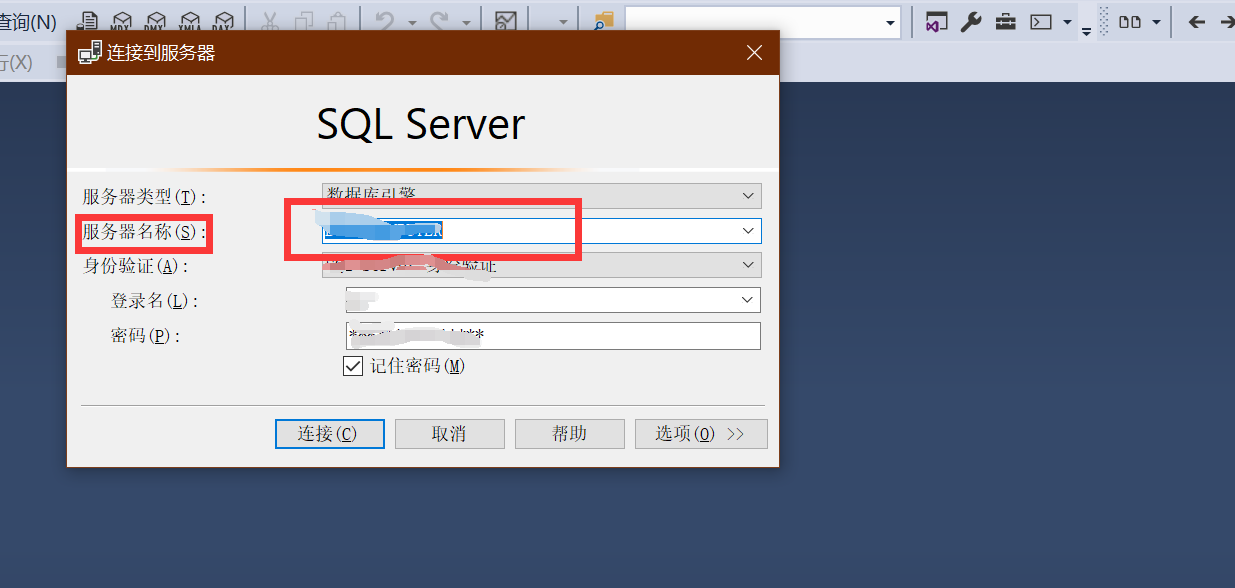The image size is (1235, 588).
Task: Open a new Database Engine Query
Action: (x=89, y=21)
